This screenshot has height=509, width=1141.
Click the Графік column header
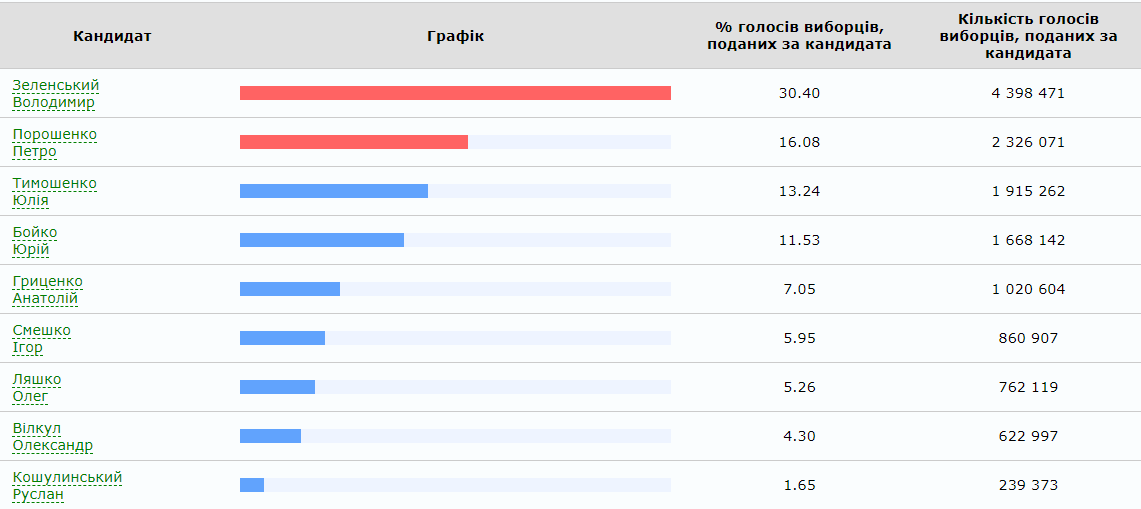[455, 36]
